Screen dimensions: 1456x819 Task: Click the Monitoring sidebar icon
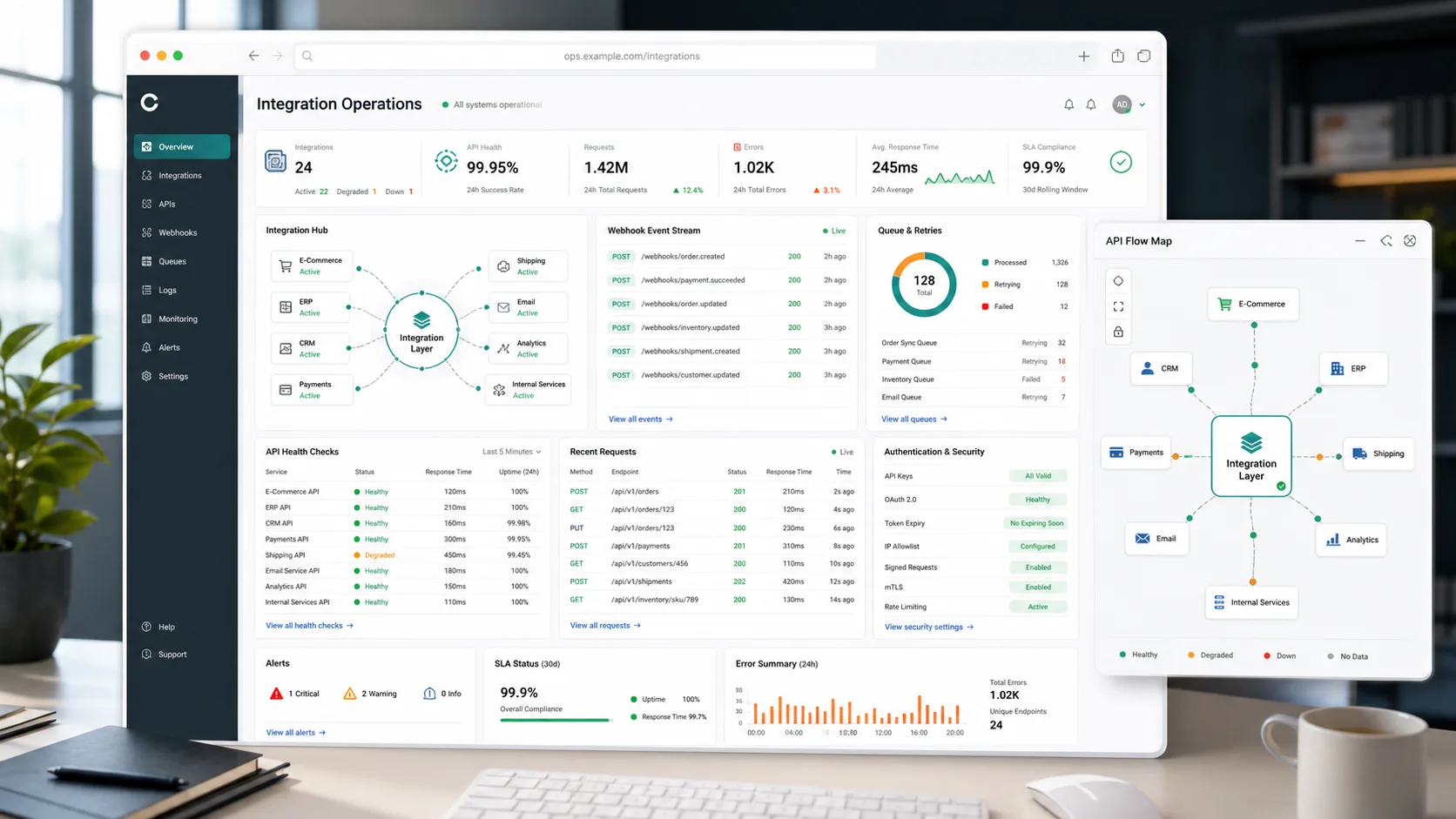tap(146, 319)
